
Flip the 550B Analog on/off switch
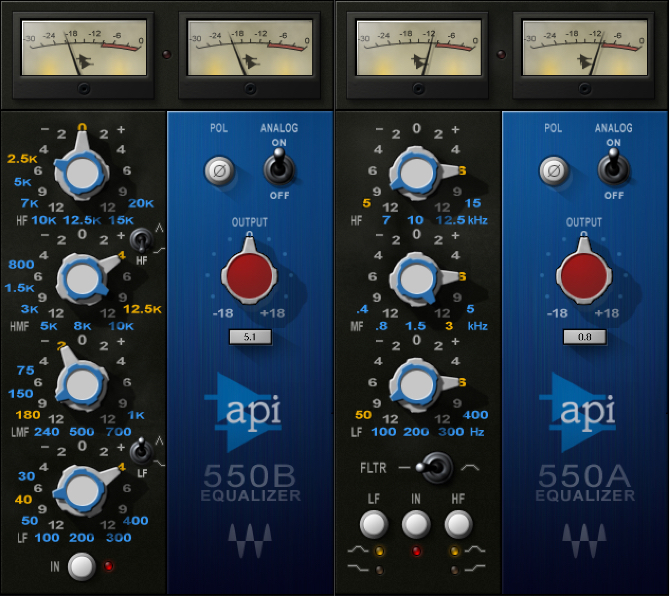(x=279, y=167)
